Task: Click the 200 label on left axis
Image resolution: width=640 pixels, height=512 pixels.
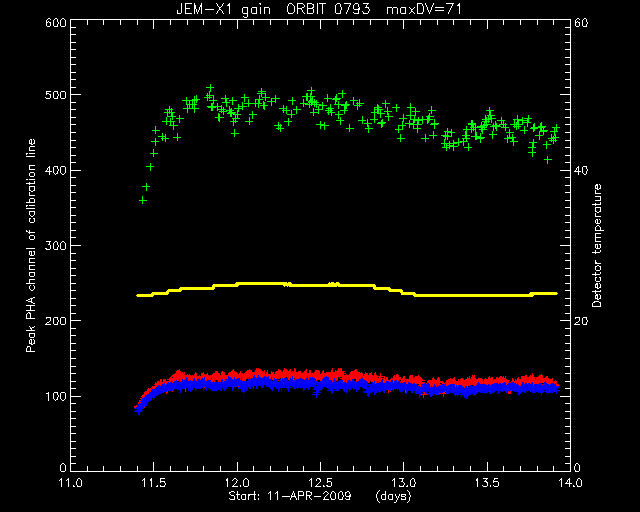Action: [x=56, y=321]
